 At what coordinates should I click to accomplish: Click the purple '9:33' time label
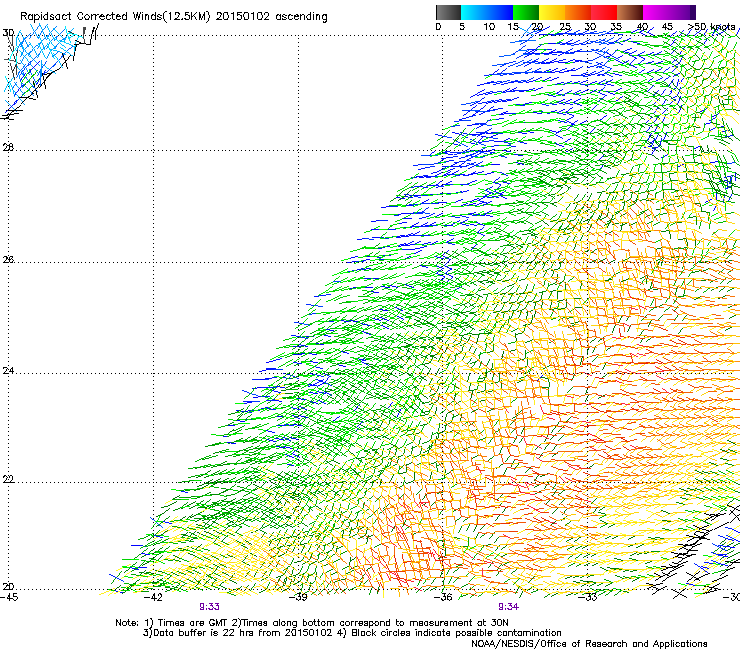(x=209, y=607)
